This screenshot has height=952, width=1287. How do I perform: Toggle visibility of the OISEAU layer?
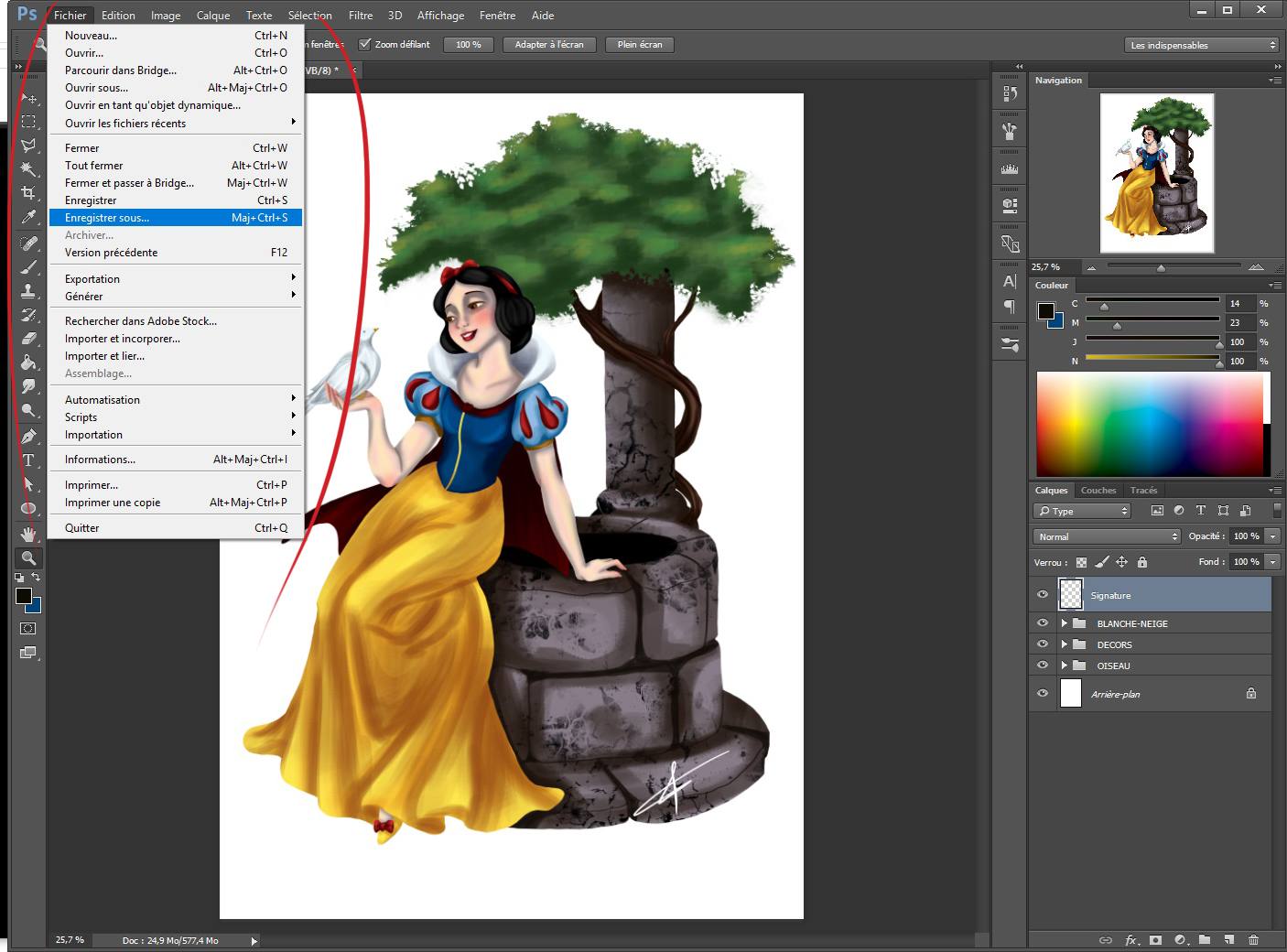click(1043, 665)
